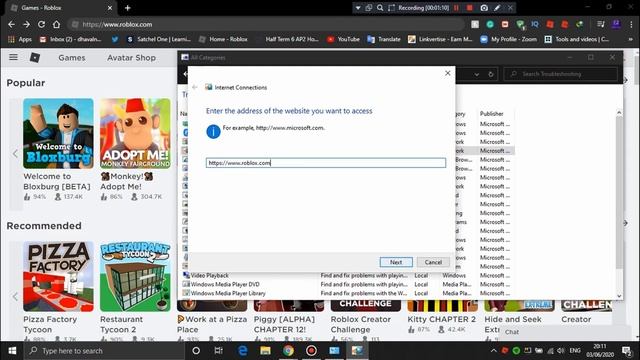This screenshot has height=360, width=640.
Task: Open Adopt Me game thumbnail
Action: tap(135, 133)
